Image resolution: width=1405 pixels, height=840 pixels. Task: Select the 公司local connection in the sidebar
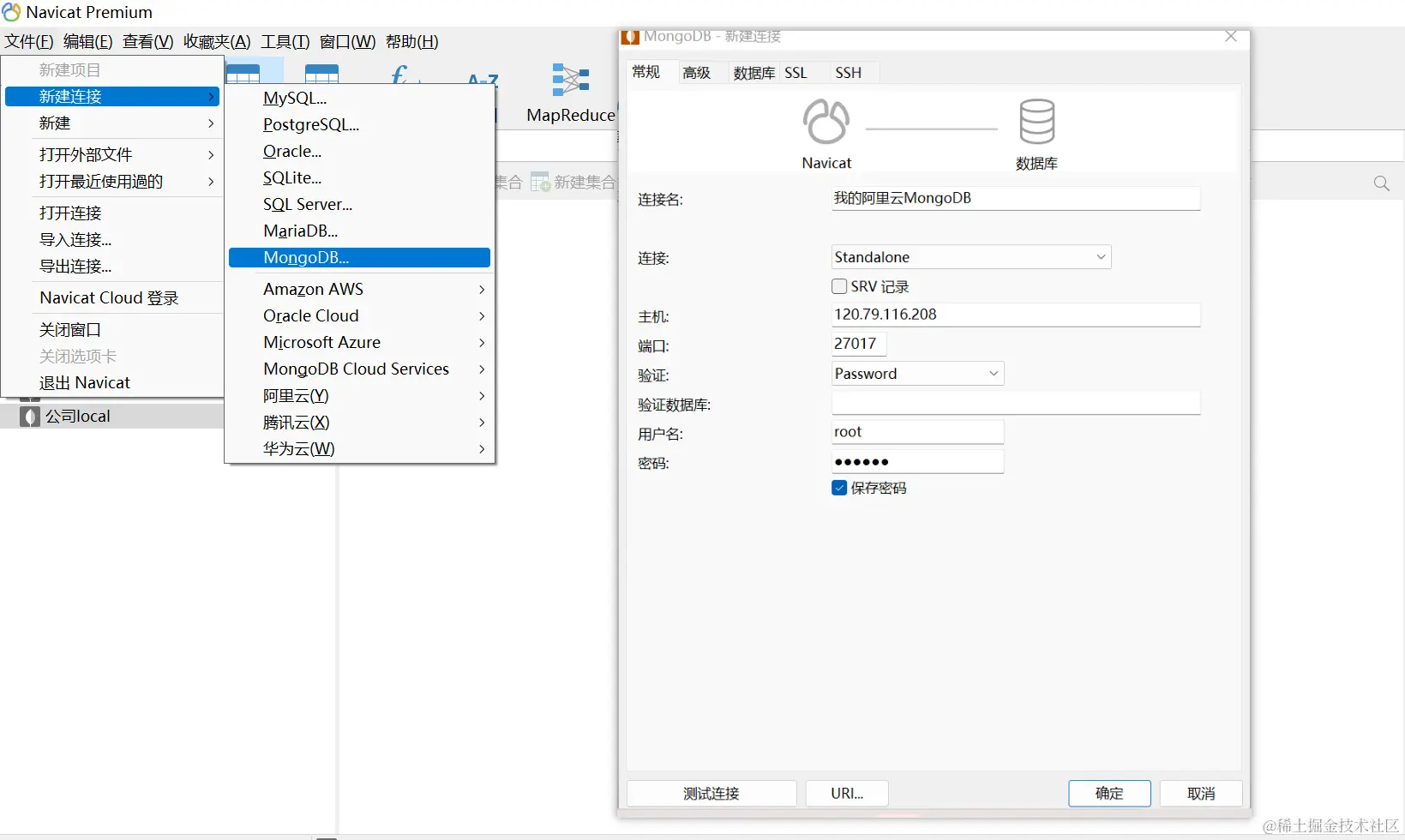111,417
